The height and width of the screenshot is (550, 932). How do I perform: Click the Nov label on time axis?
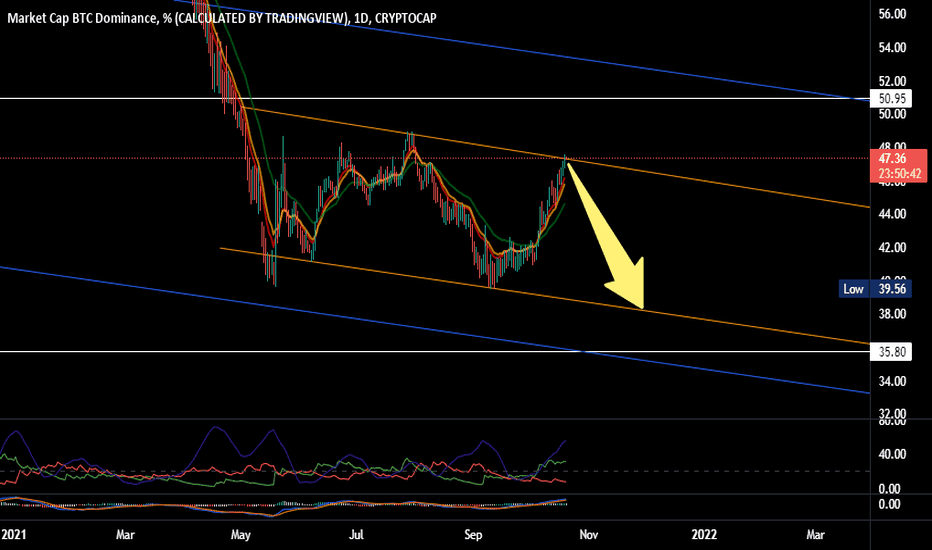(588, 535)
